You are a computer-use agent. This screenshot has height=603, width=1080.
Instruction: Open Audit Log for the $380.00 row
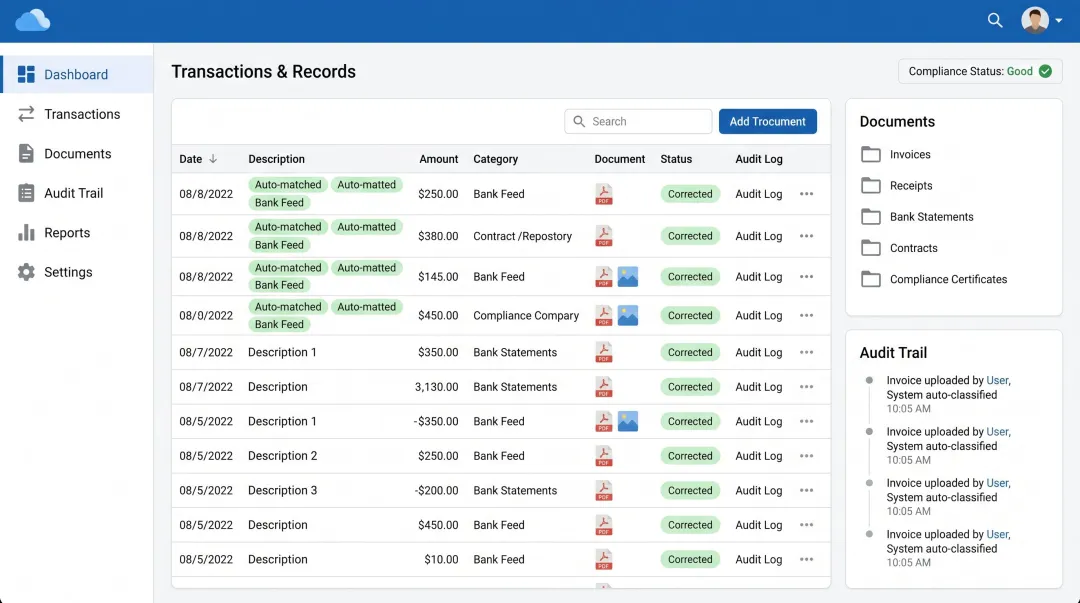coord(758,236)
